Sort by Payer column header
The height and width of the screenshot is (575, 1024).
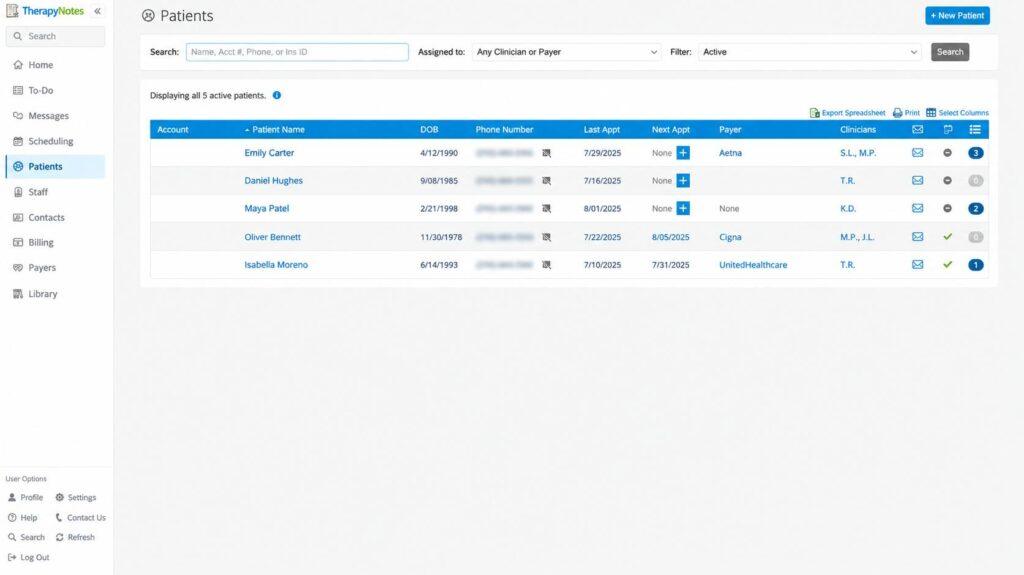(730, 129)
